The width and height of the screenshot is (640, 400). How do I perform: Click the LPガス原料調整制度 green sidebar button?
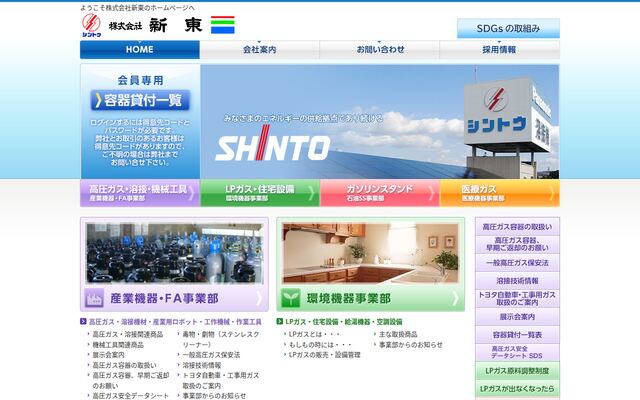click(517, 371)
